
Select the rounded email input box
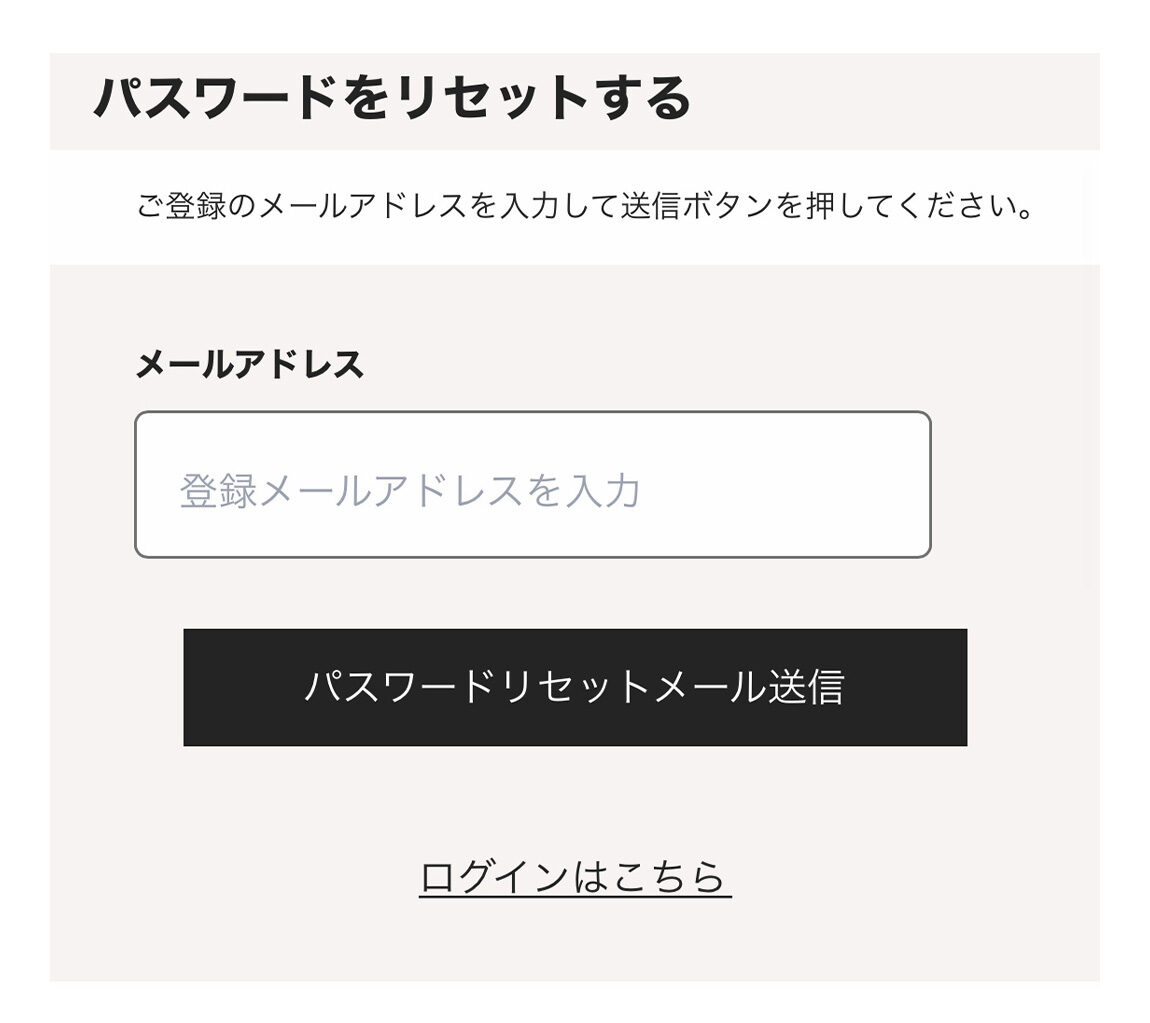pos(532,484)
